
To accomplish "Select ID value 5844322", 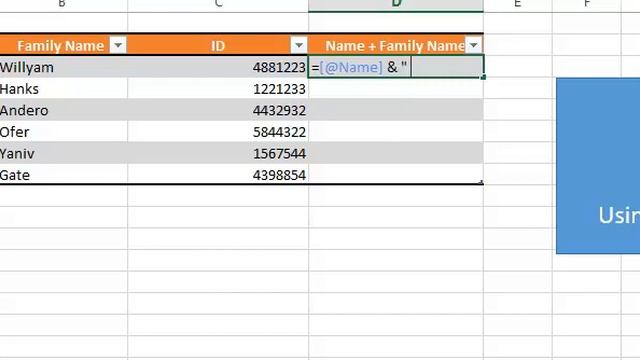I will pos(218,132).
